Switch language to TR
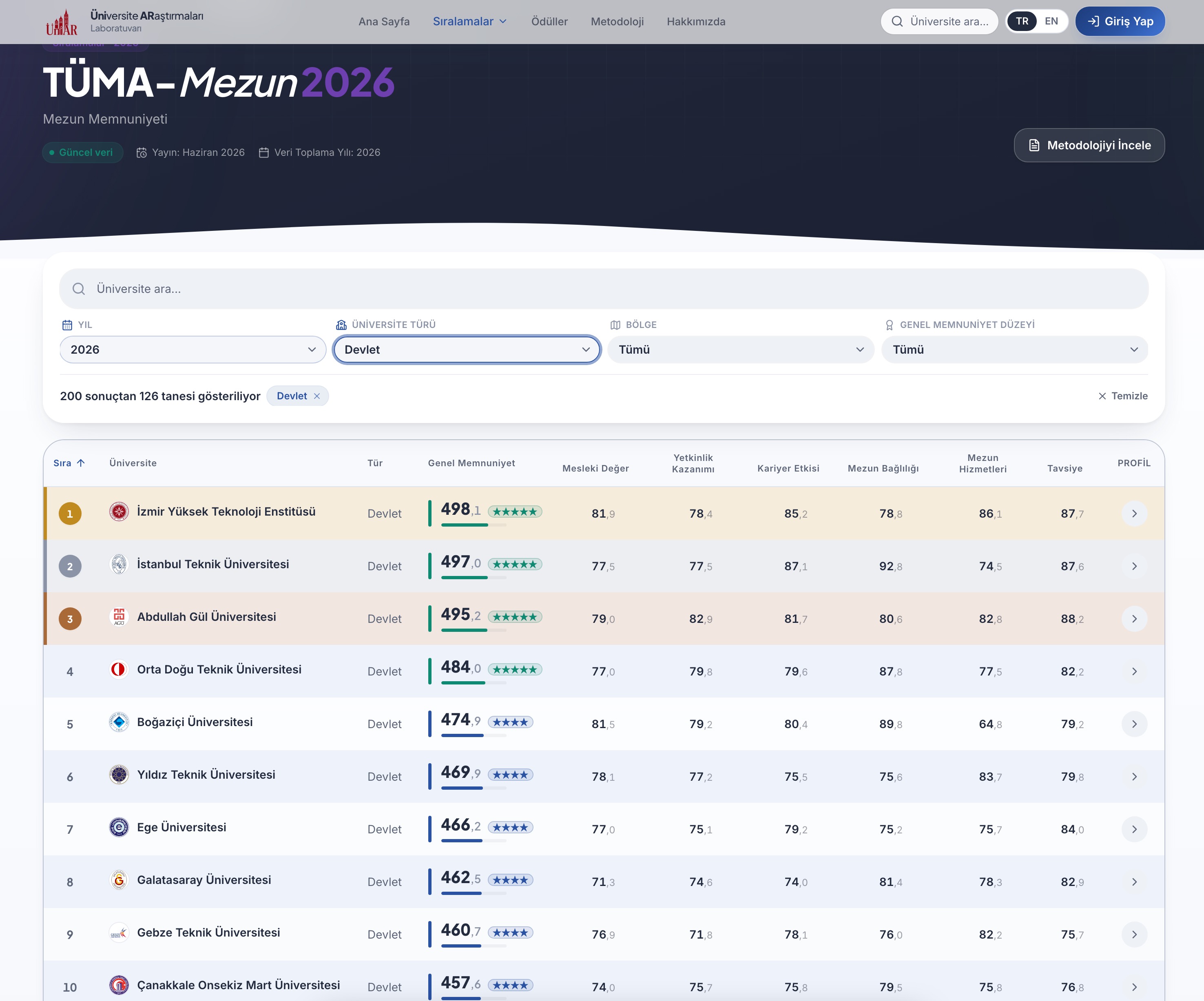The image size is (1204, 1001). (1022, 21)
